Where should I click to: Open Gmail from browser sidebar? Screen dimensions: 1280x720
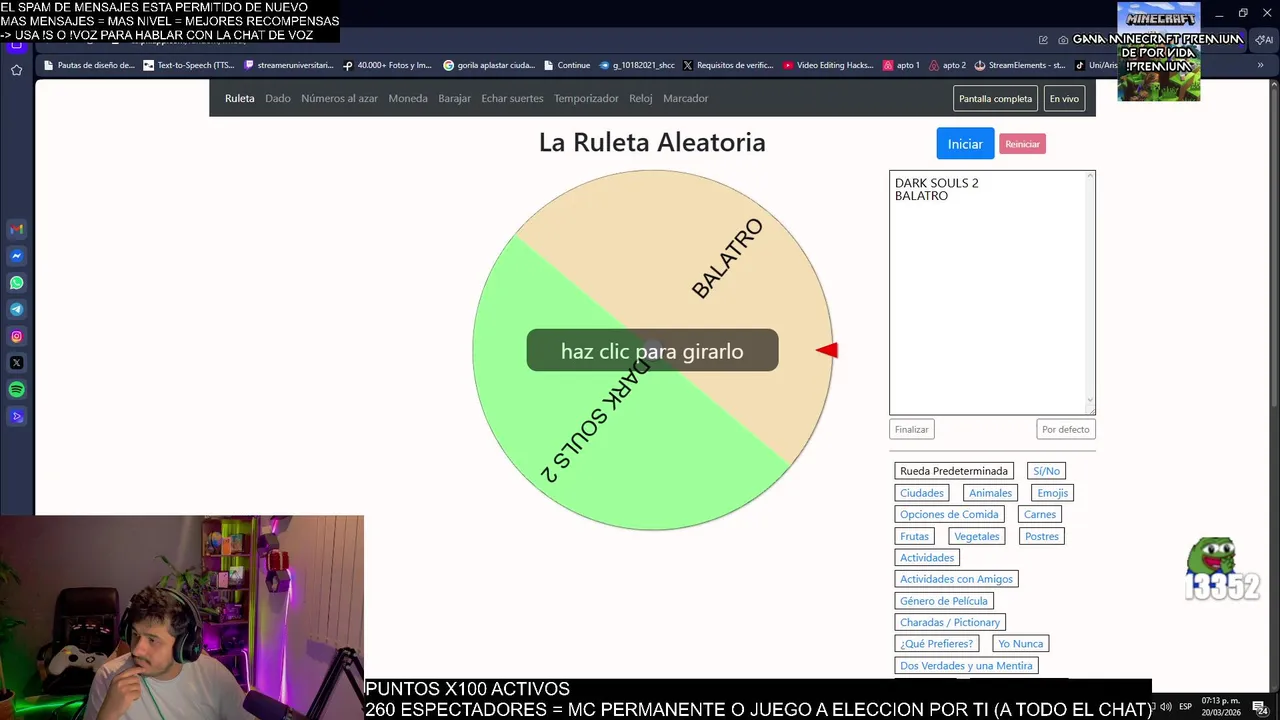point(16,229)
